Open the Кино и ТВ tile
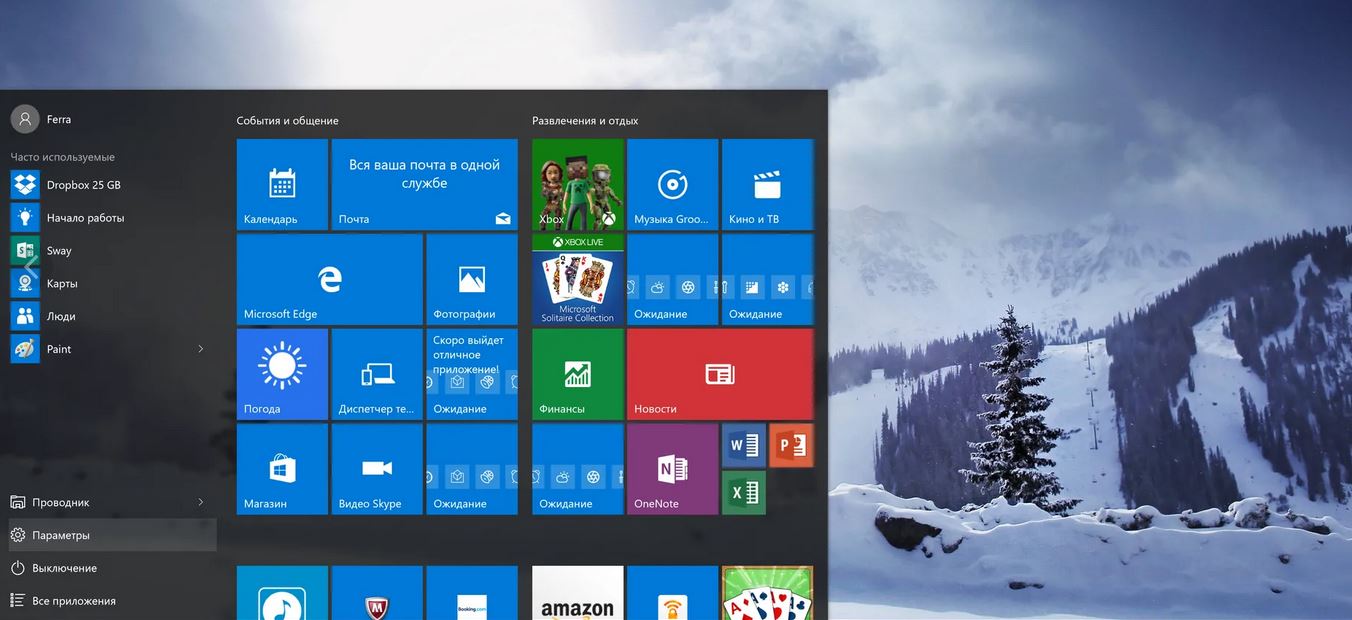The width and height of the screenshot is (1352, 620). (x=767, y=184)
